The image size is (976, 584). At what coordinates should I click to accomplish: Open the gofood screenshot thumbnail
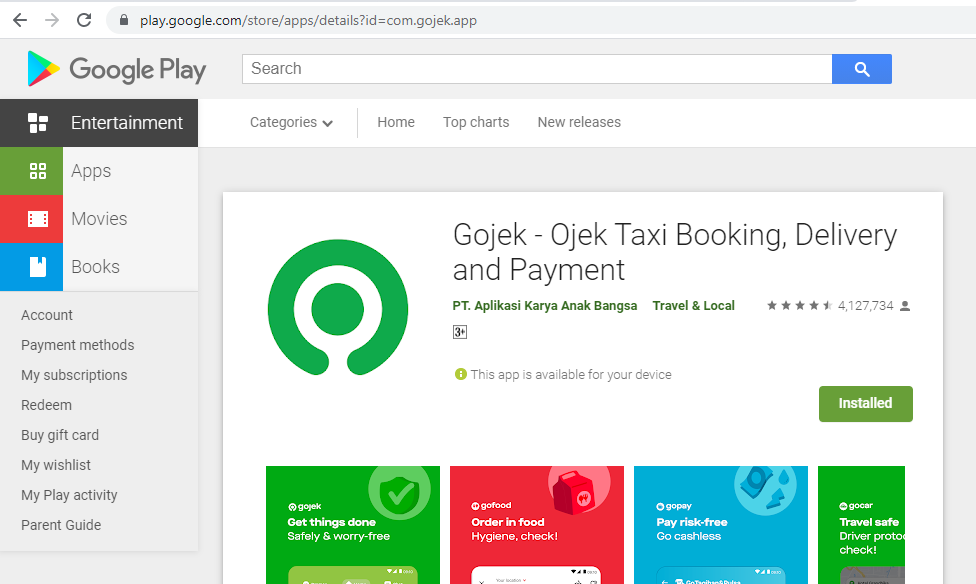click(x=536, y=524)
